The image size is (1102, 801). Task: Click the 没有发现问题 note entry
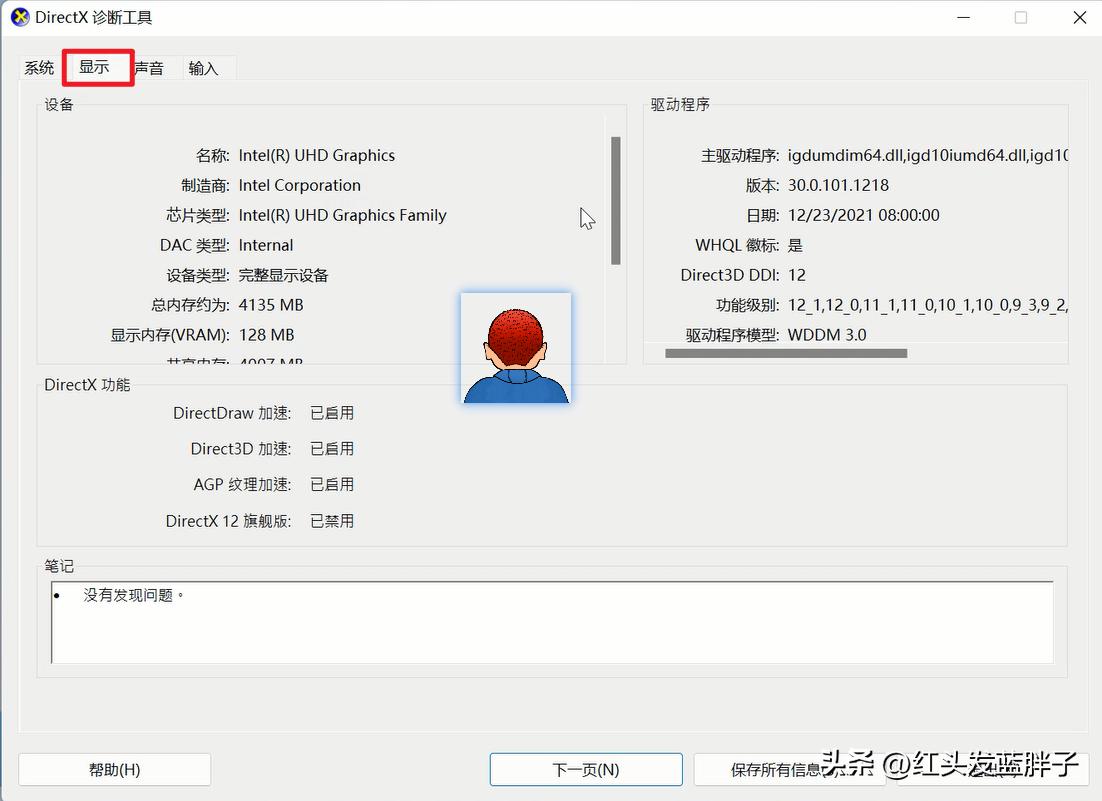tap(113, 594)
